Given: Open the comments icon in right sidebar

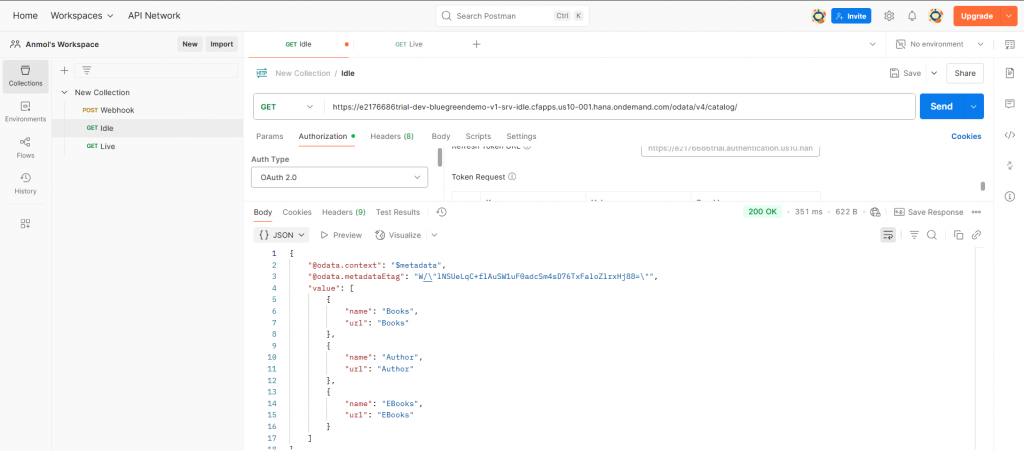Looking at the screenshot, I should 1010,104.
